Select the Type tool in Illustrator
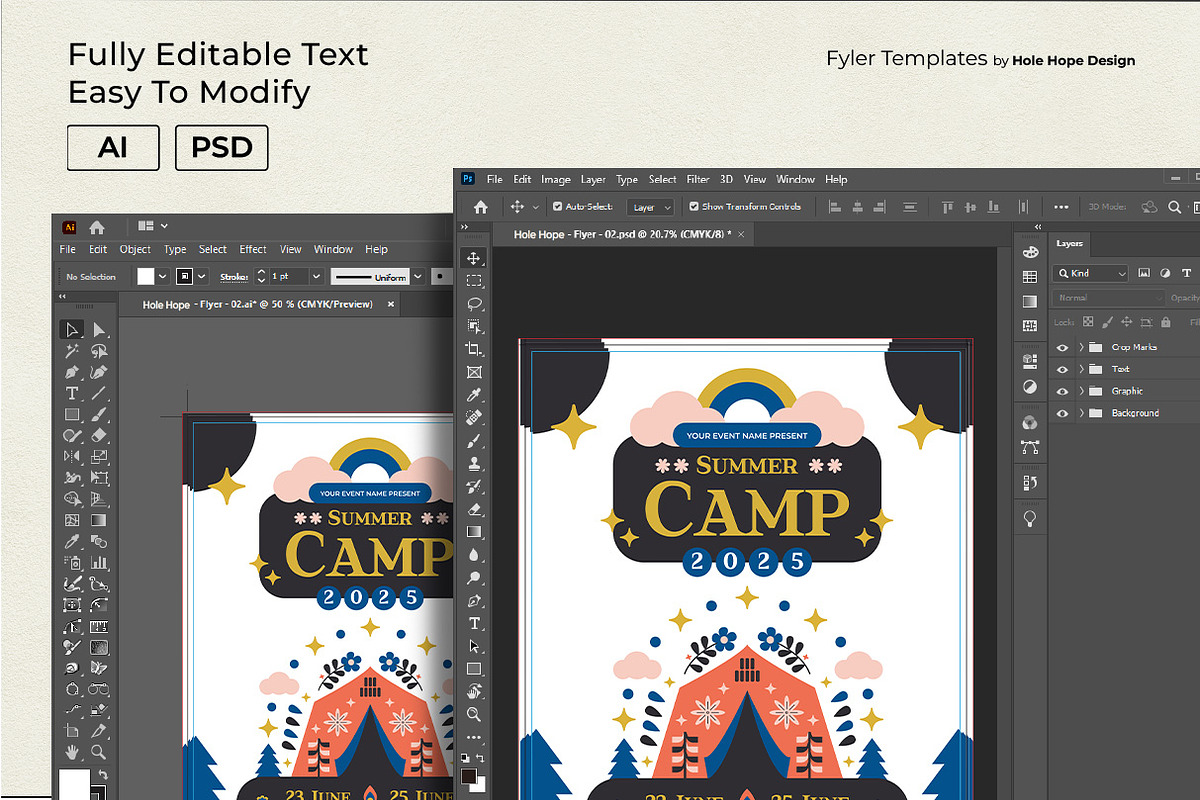1200x800 pixels. tap(72, 393)
